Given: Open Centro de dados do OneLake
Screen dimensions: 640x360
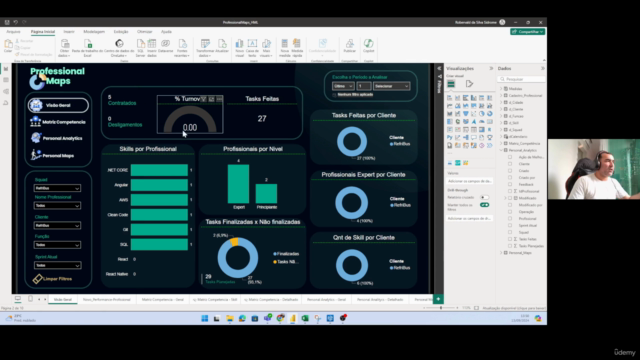Looking at the screenshot, I should point(119,48).
